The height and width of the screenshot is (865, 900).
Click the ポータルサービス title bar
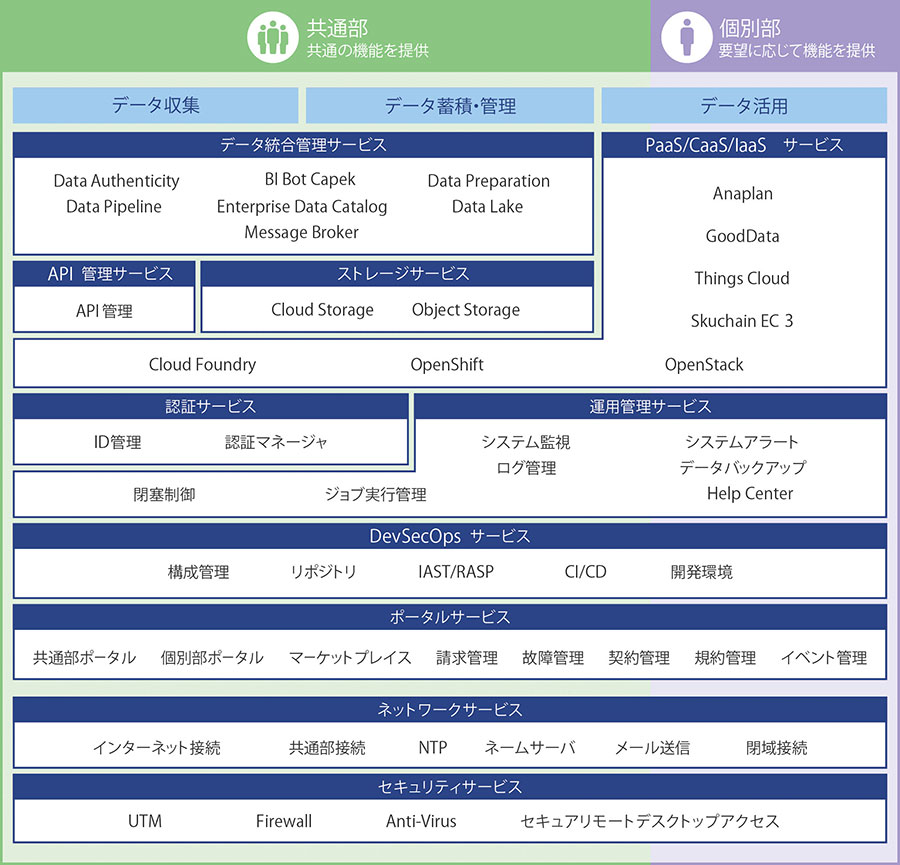click(x=450, y=617)
